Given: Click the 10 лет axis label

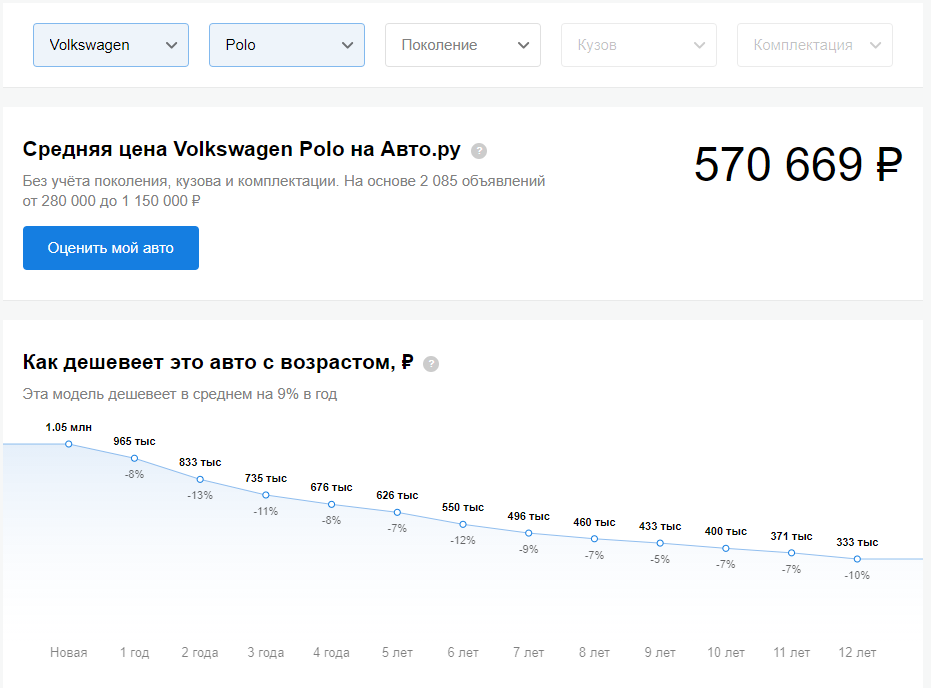Looking at the screenshot, I should (x=726, y=652).
